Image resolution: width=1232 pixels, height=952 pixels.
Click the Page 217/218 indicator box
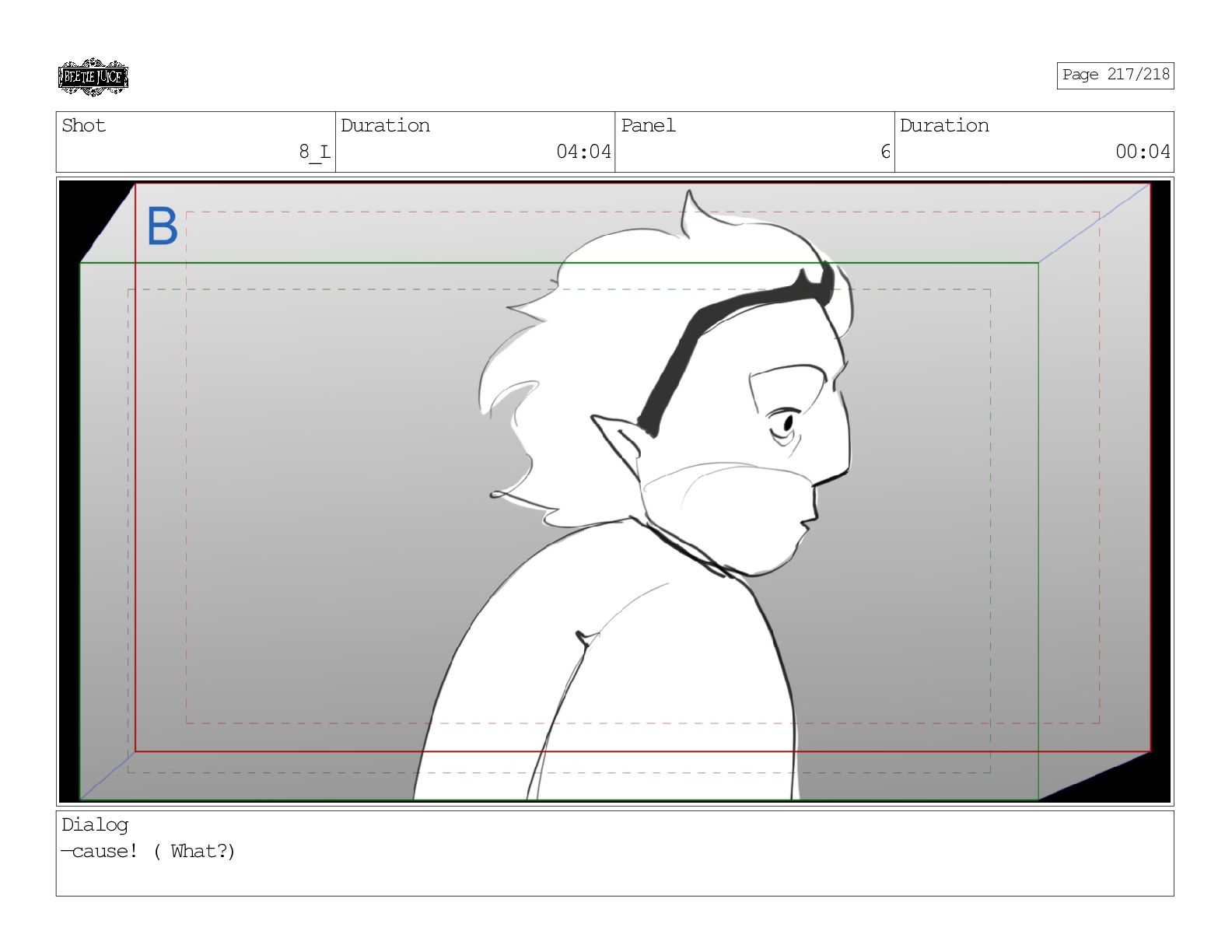pos(1115,75)
